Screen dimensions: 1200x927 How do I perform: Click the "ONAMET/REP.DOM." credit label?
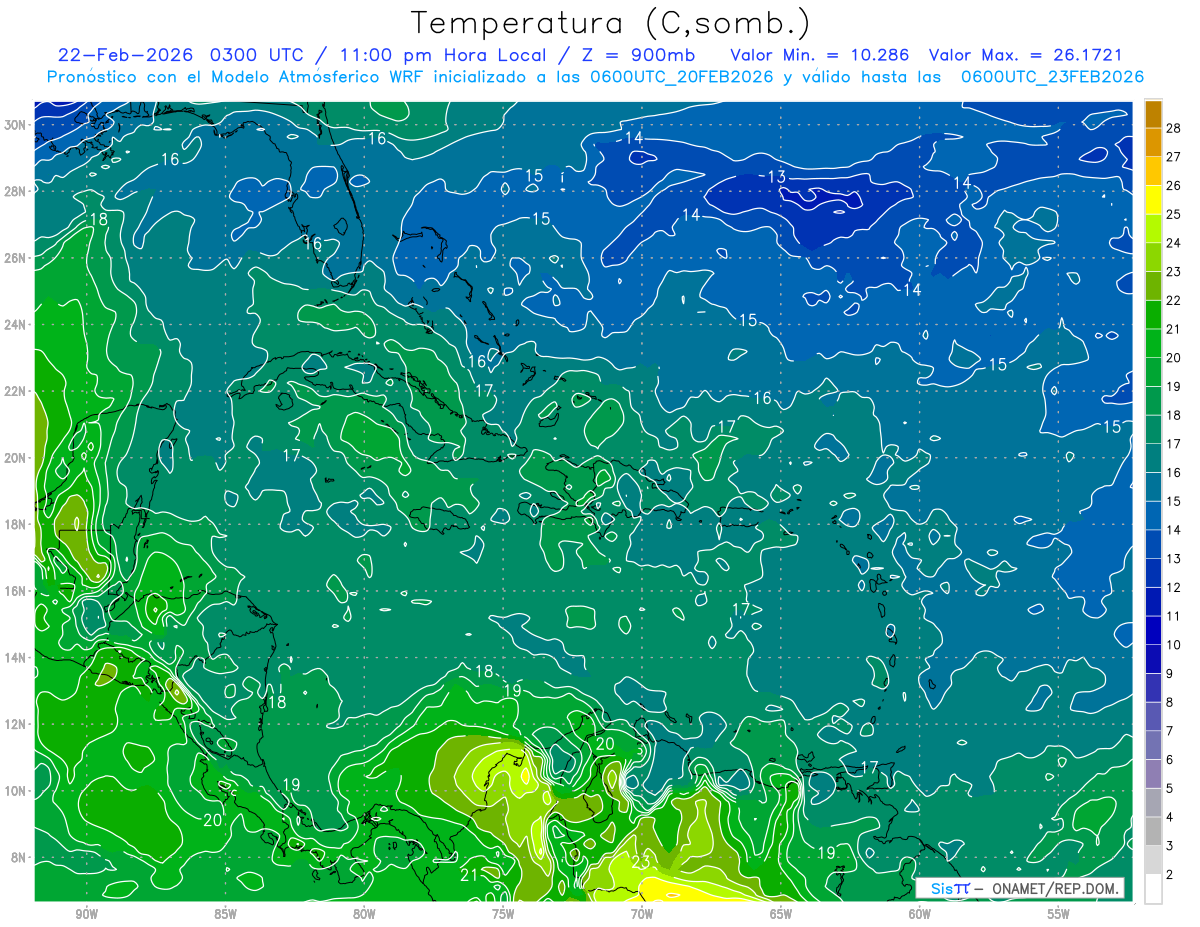click(1057, 888)
